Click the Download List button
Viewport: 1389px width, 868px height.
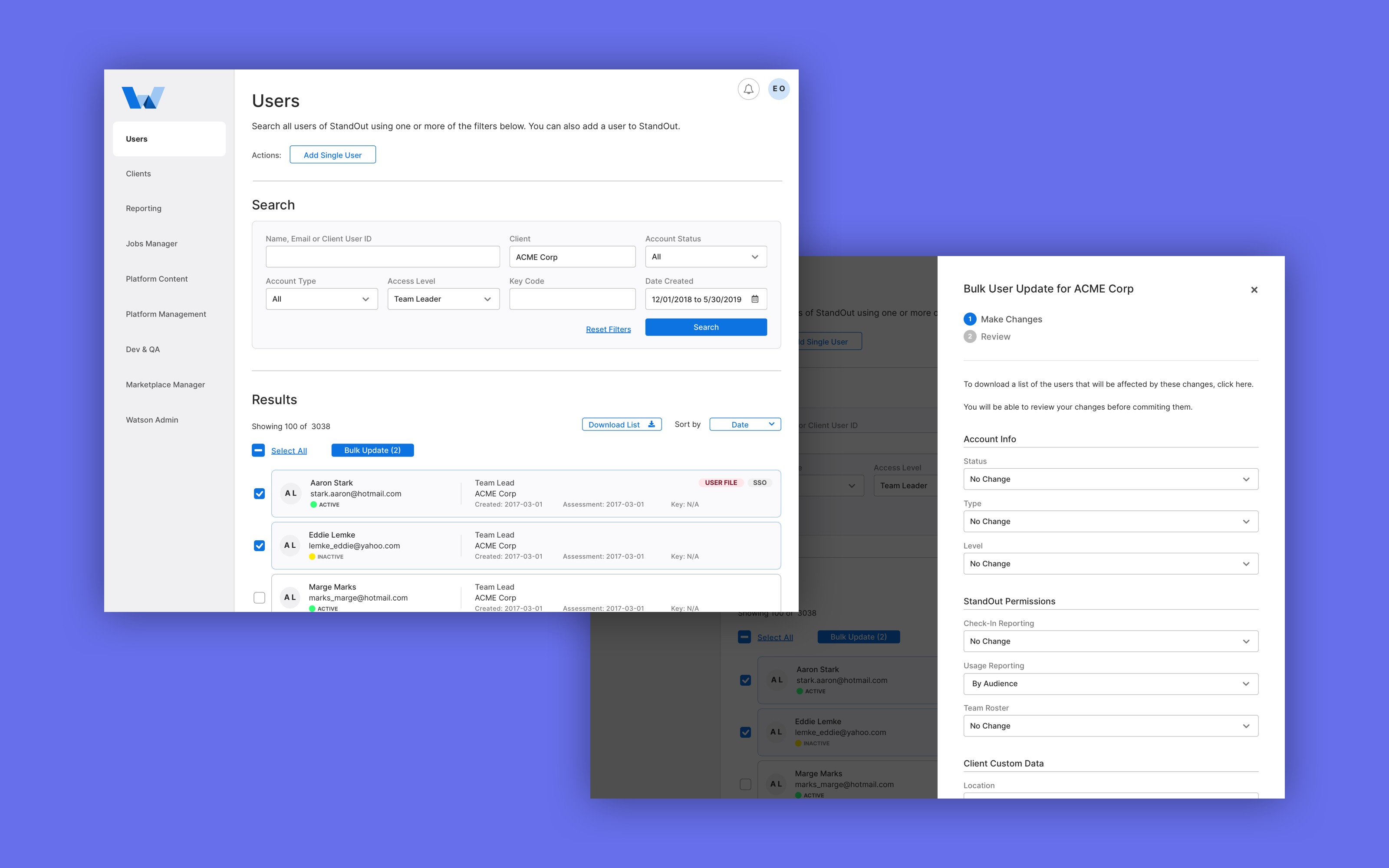(622, 424)
